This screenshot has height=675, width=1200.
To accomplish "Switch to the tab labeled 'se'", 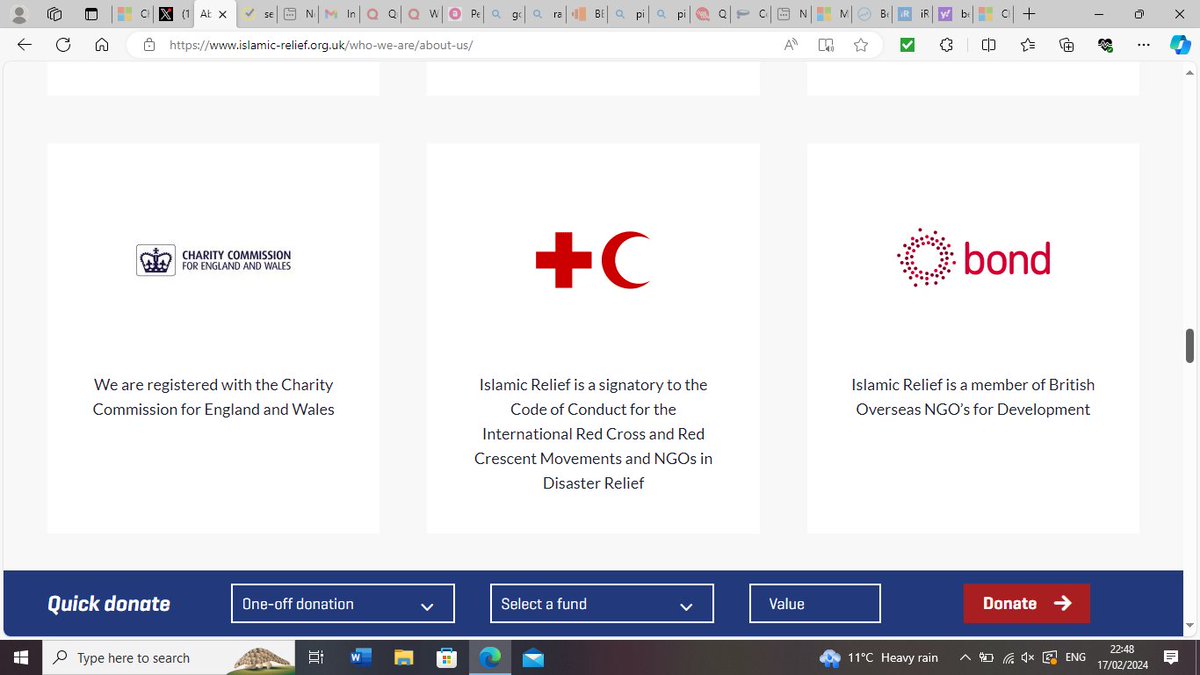I will click(x=258, y=15).
